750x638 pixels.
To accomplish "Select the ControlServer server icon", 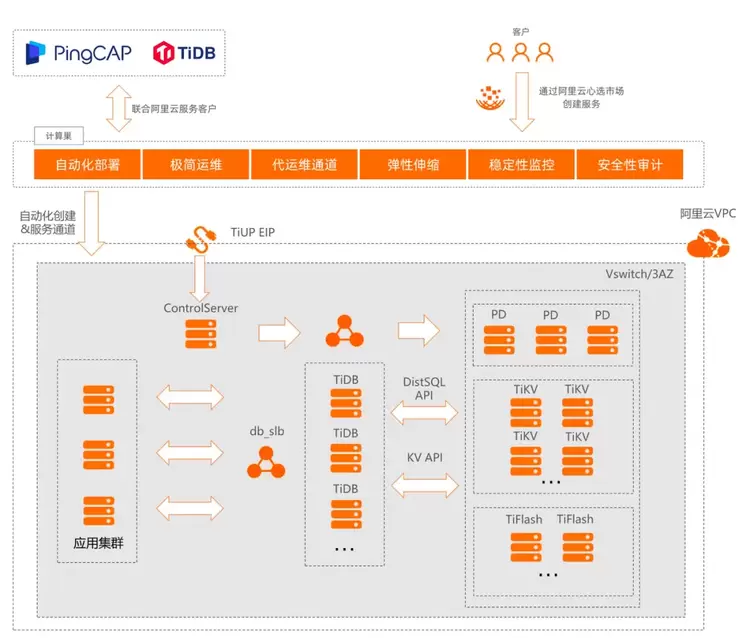I will [x=200, y=334].
